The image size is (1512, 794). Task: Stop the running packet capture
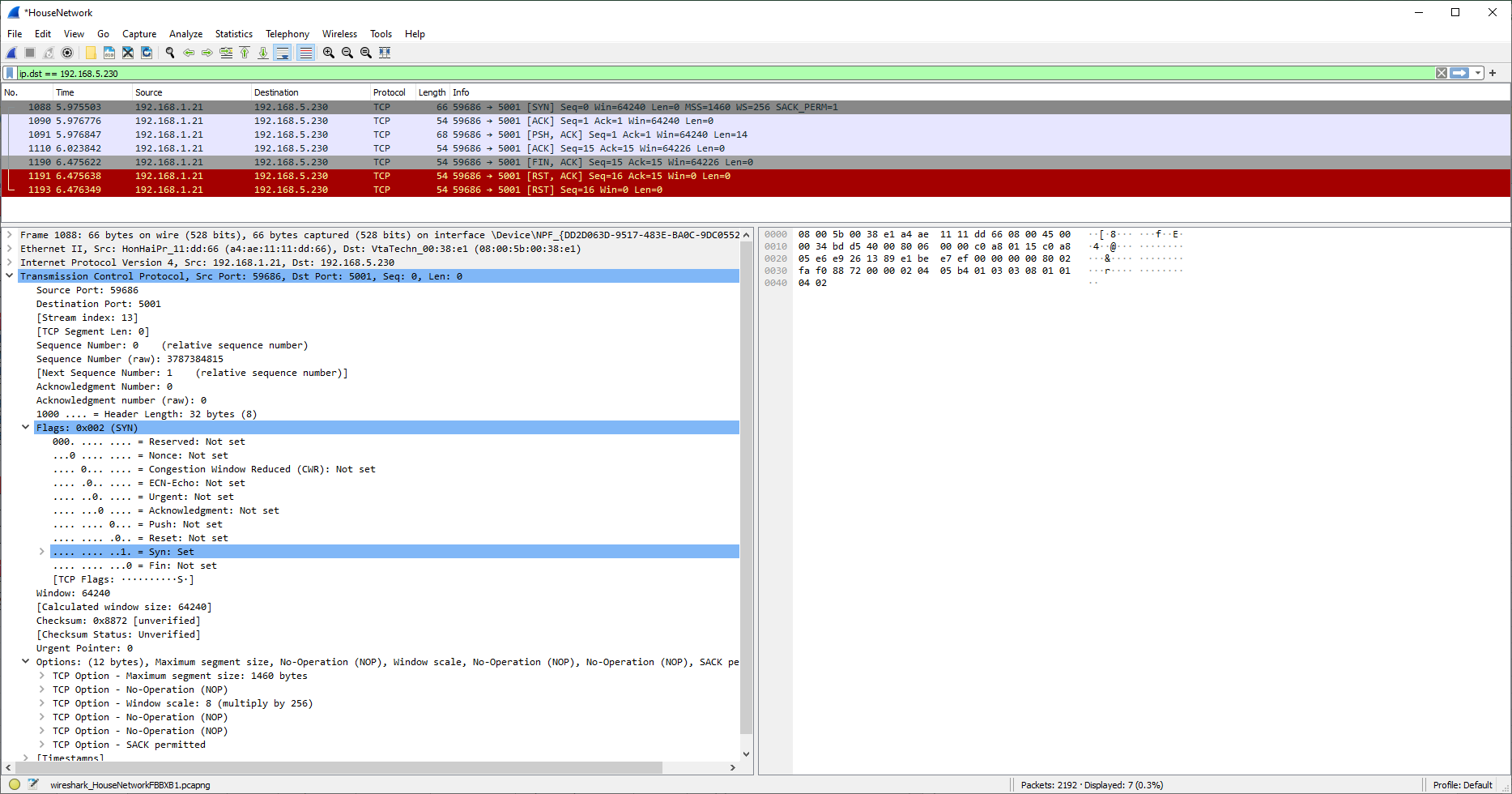tap(30, 53)
